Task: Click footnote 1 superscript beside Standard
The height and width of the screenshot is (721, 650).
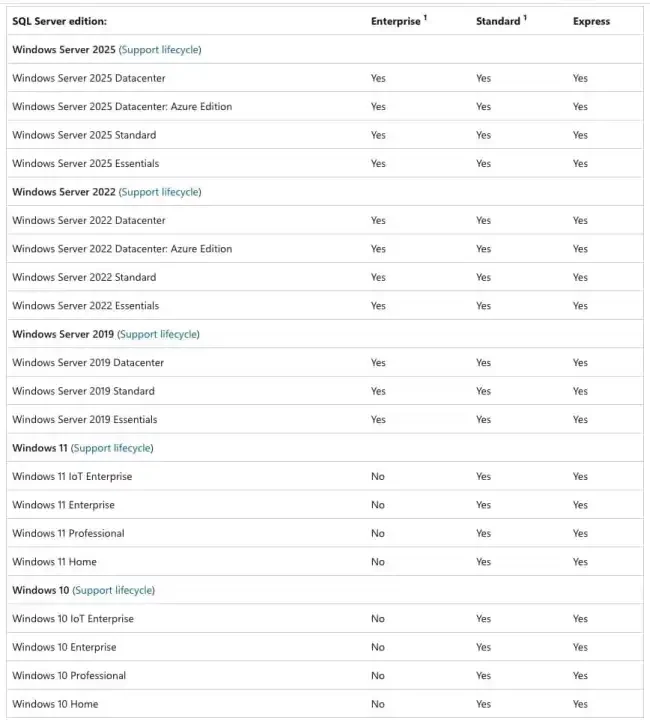Action: point(525,18)
